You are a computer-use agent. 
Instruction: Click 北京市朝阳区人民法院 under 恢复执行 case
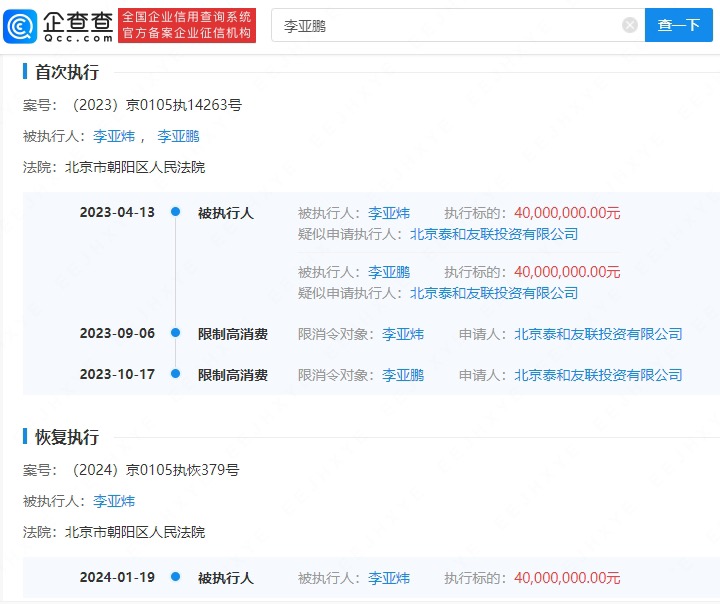coord(135,532)
